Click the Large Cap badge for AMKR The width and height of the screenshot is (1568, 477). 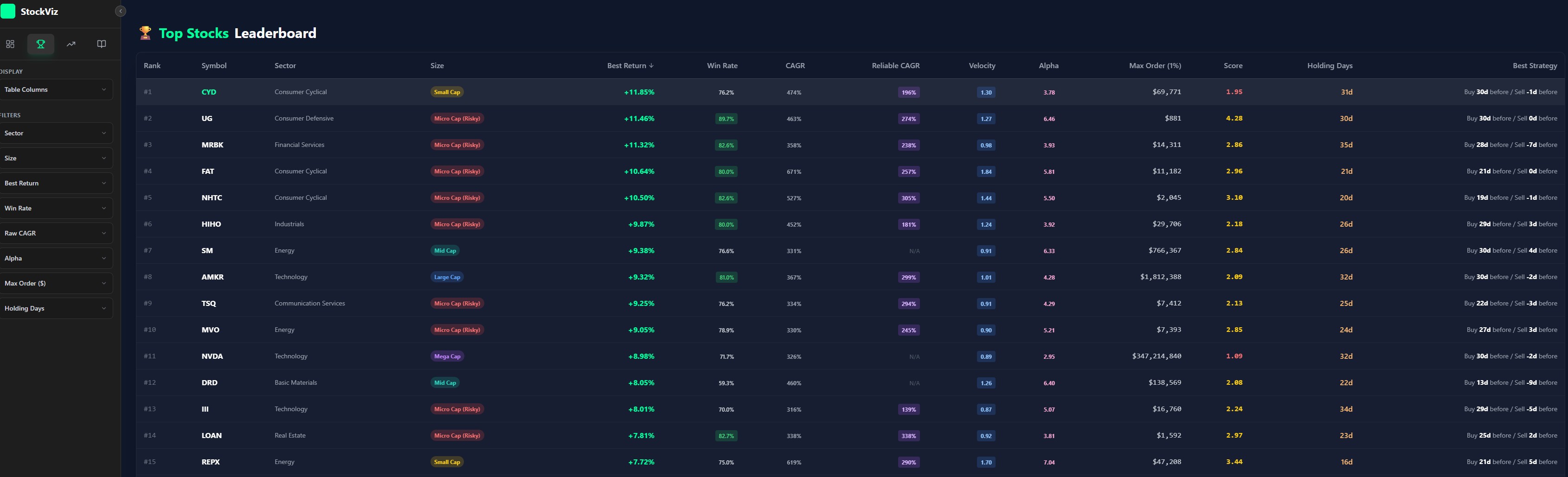pos(447,277)
